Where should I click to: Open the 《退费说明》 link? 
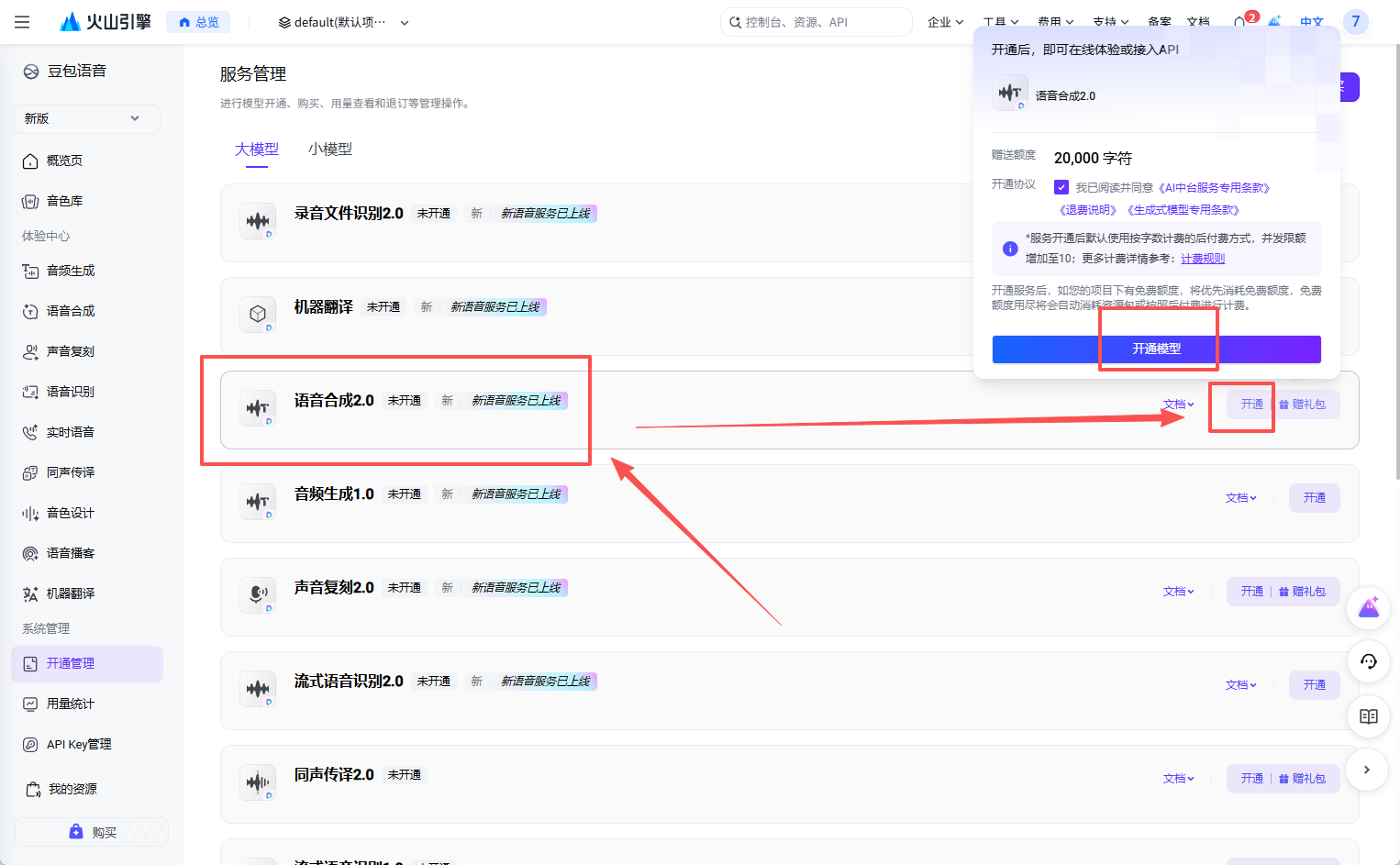pos(1089,210)
